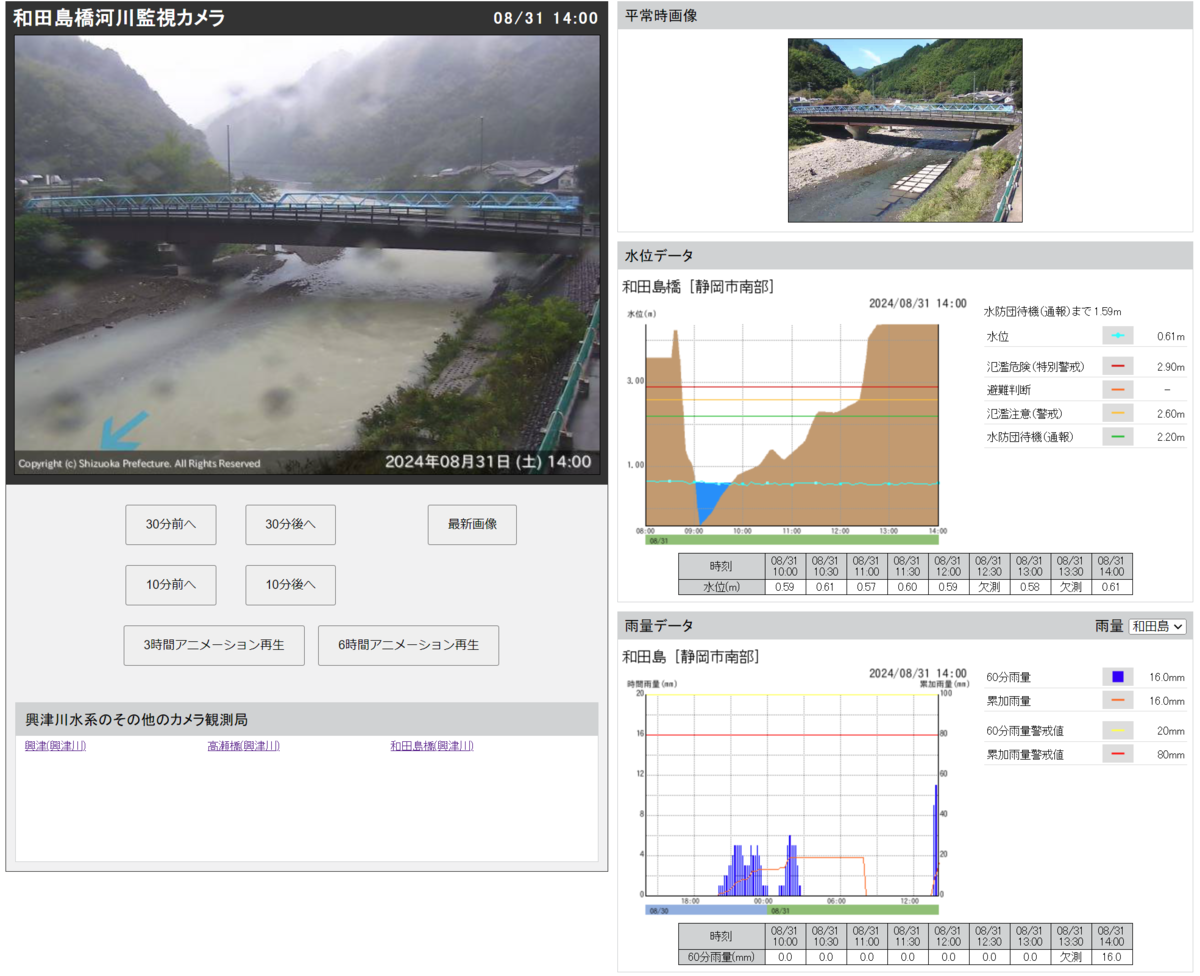
Task: Click the green 水防団待機(通報) legend swatch
Action: point(1118,436)
